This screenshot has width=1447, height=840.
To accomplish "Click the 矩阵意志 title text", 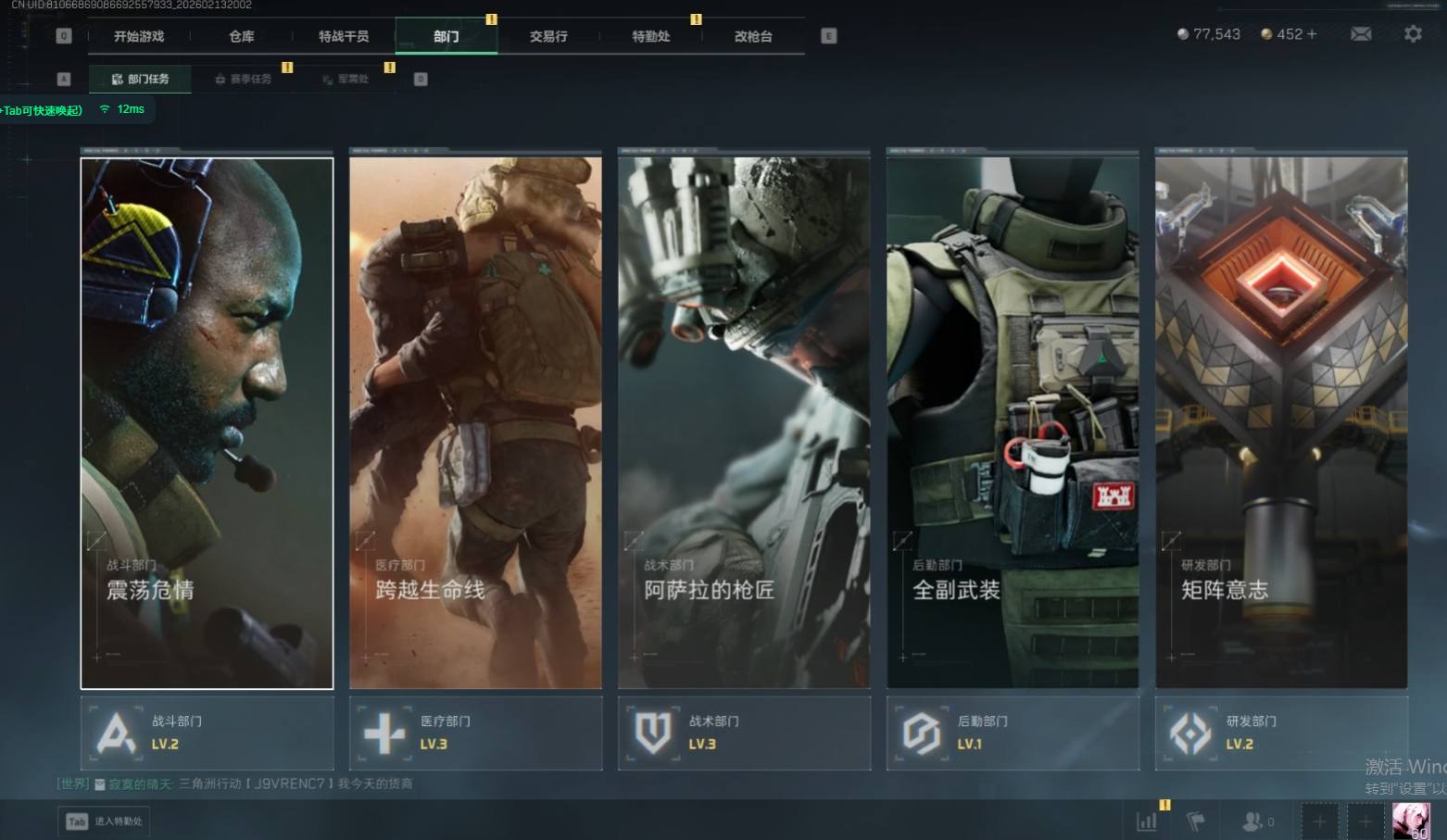I will (1225, 590).
